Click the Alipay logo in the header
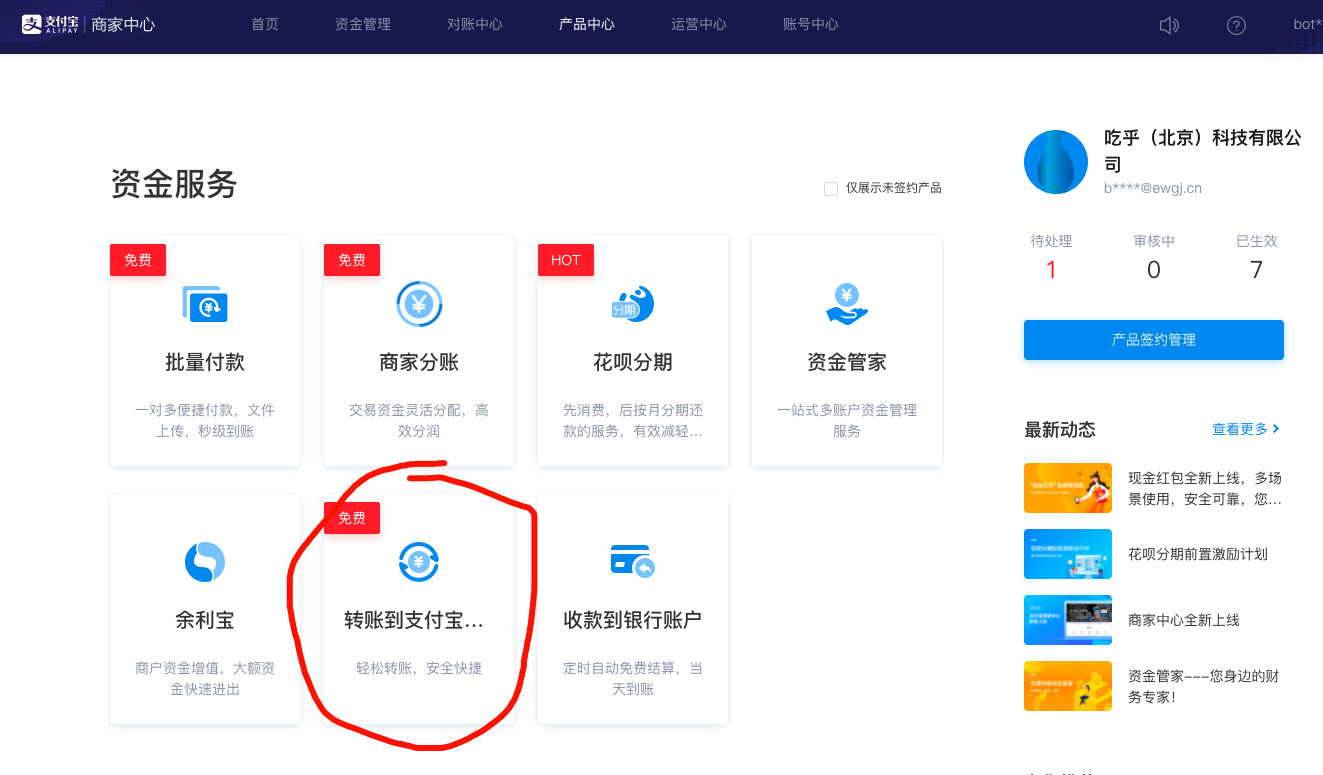1323x775 pixels. [x=50, y=24]
